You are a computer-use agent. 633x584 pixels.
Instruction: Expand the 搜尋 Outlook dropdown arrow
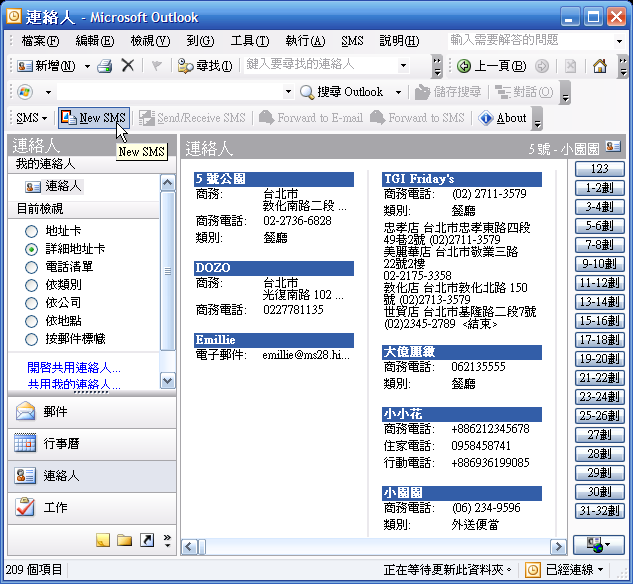[x=398, y=92]
